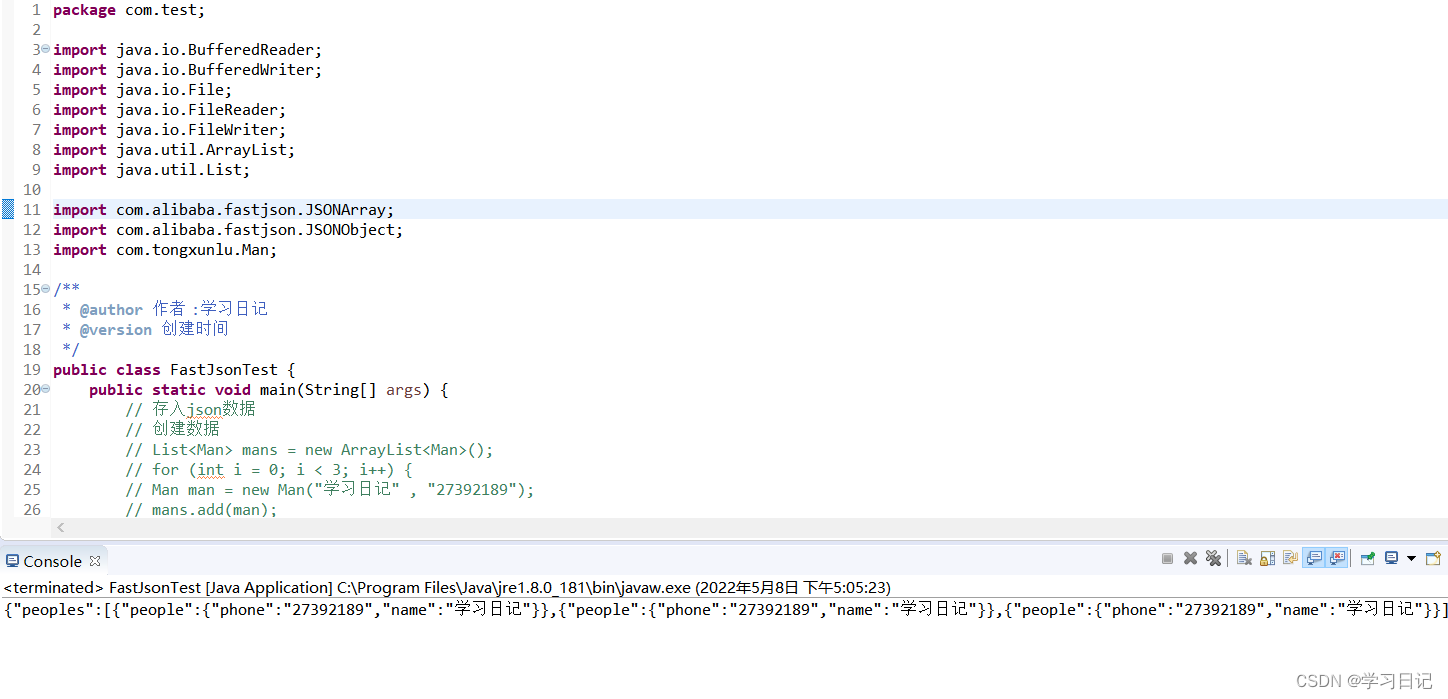
Task: Click the 'com.tongxunlu.Man' import
Action: (x=197, y=250)
